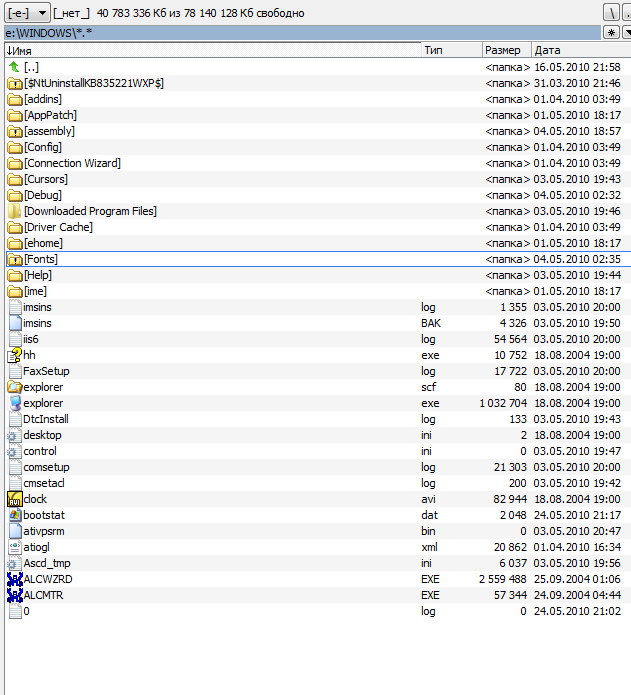This screenshot has width=631, height=695.
Task: Click the [..] parent directory entry
Action: point(31,67)
